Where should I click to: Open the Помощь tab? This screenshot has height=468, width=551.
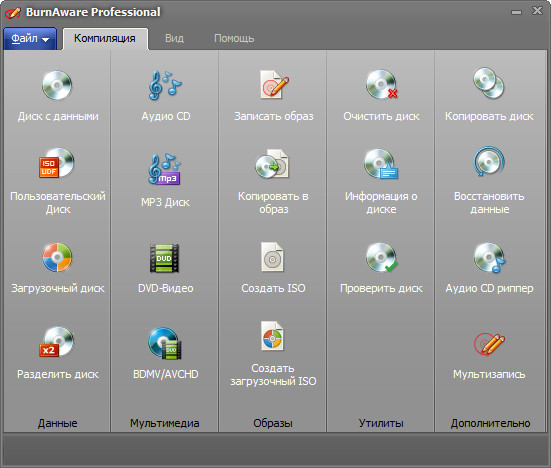point(234,38)
